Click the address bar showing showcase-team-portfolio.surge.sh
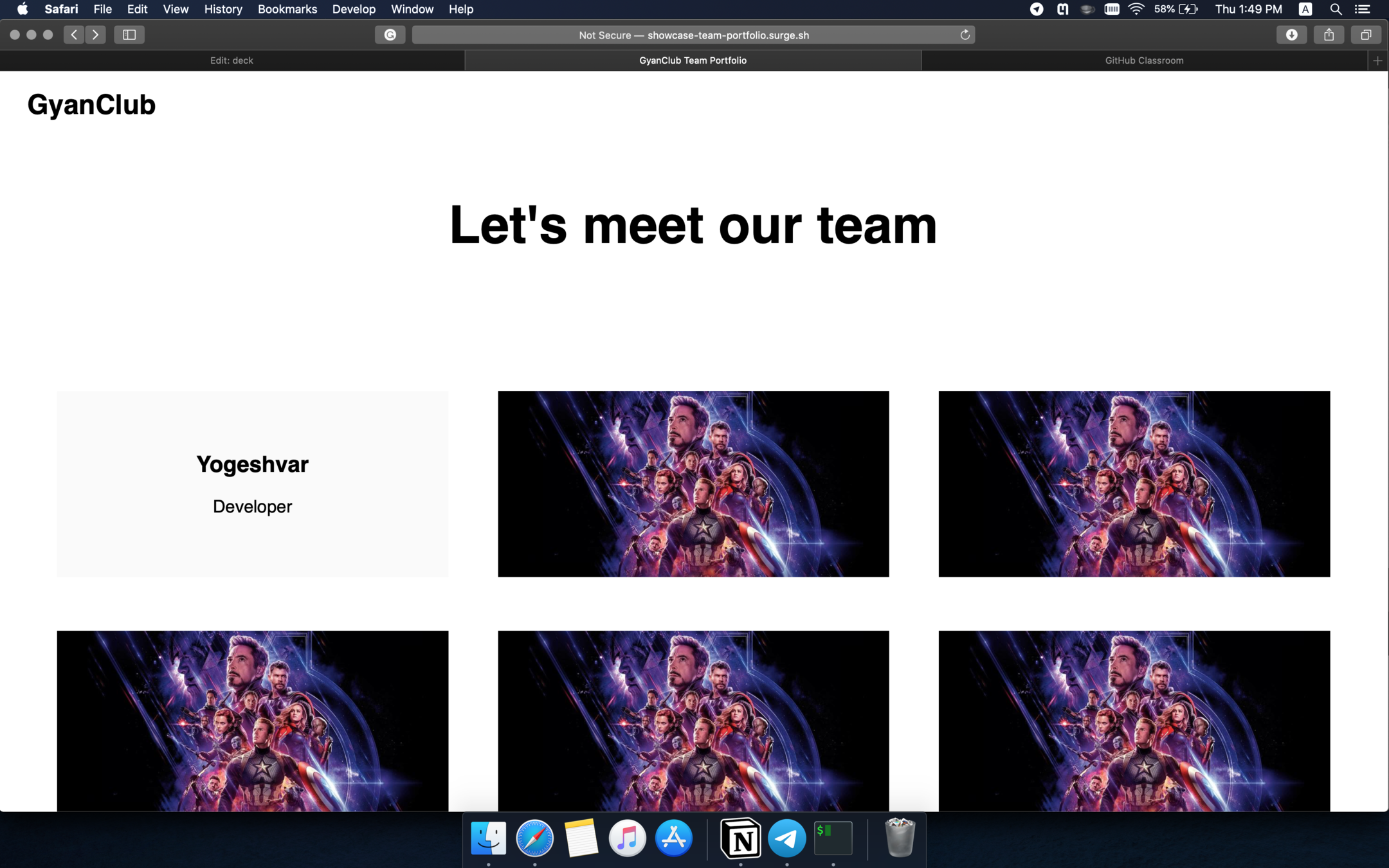1389x868 pixels. (693, 35)
